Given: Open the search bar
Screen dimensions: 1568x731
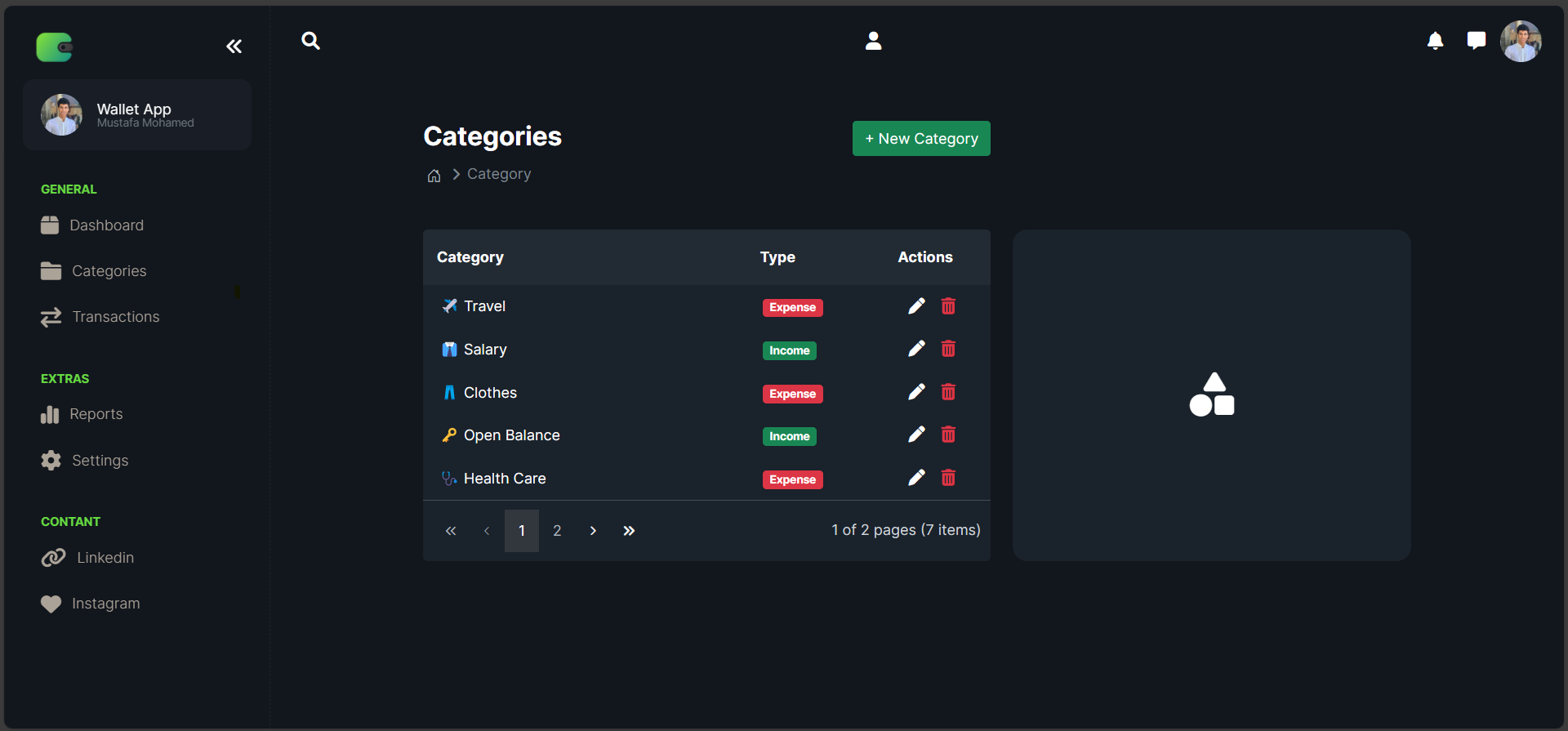Looking at the screenshot, I should tap(310, 41).
